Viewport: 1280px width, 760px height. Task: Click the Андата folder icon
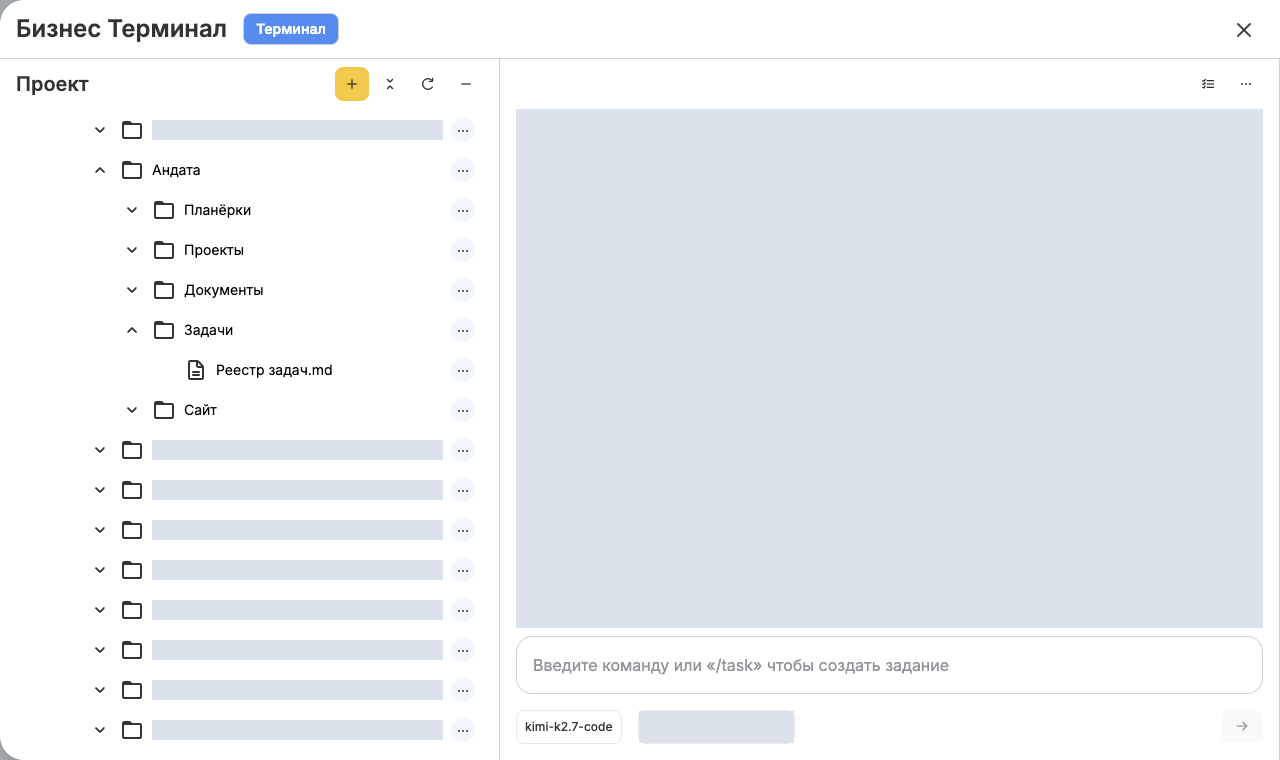132,170
